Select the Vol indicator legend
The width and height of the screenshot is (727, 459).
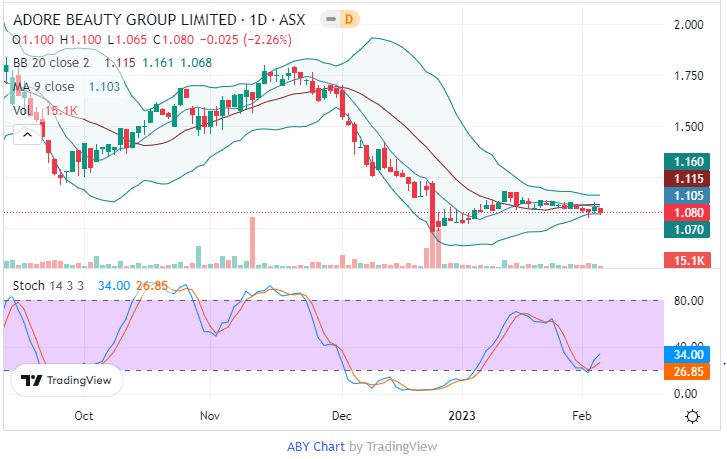[x=22, y=110]
